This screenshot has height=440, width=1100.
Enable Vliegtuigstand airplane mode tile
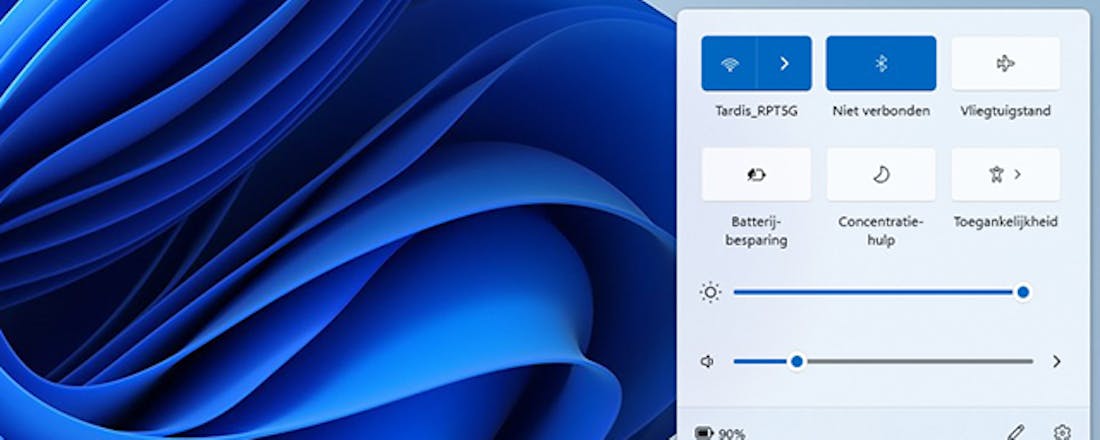tap(1005, 64)
